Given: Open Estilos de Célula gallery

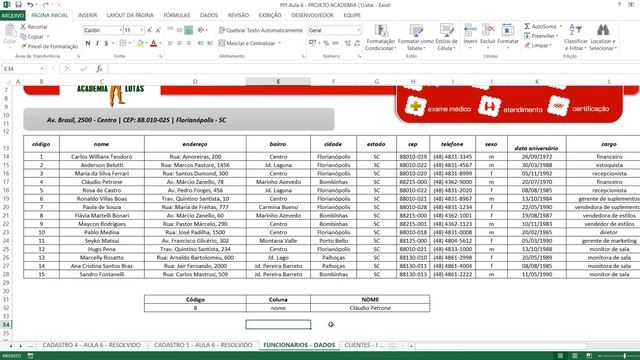Looking at the screenshot, I should coord(447,37).
